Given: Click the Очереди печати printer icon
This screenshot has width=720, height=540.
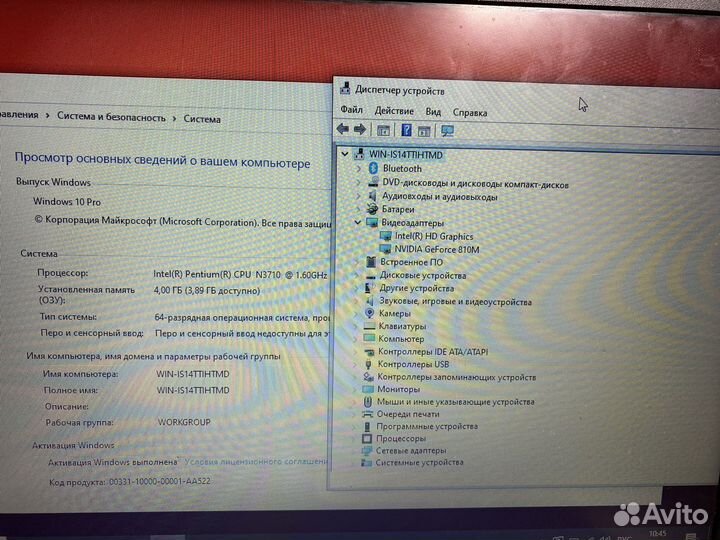Looking at the screenshot, I should click(x=367, y=414).
